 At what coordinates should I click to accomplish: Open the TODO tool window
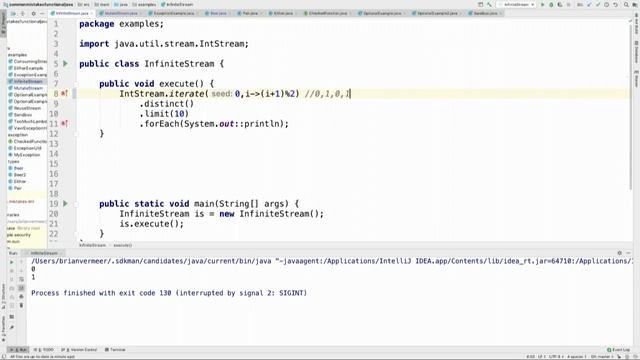[x=44, y=350]
